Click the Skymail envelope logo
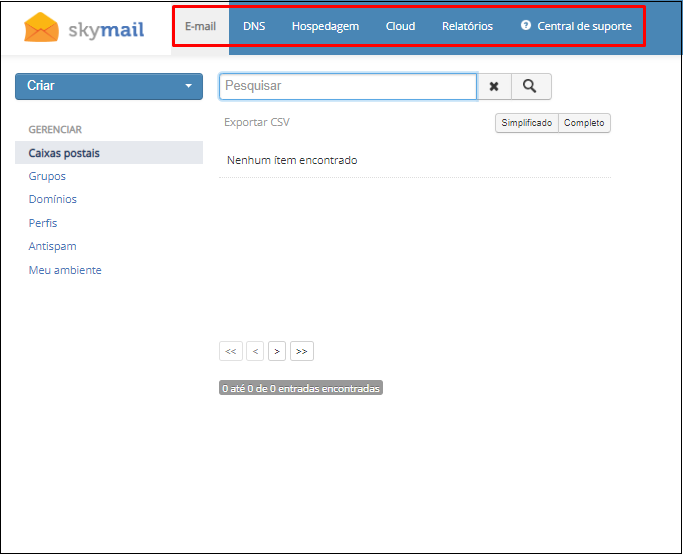683x555 pixels. (x=42, y=28)
